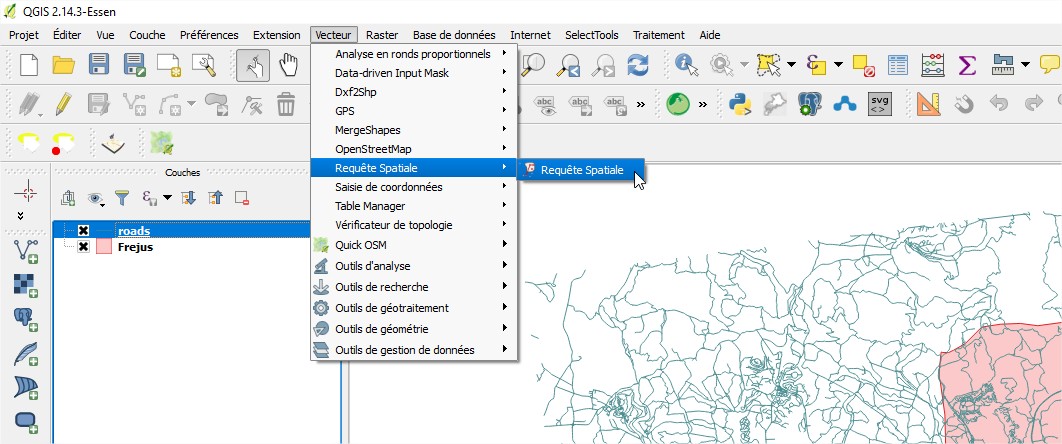Click Save As floppy icon with pencil
Screen dimensions: 1062x444
click(x=135, y=65)
